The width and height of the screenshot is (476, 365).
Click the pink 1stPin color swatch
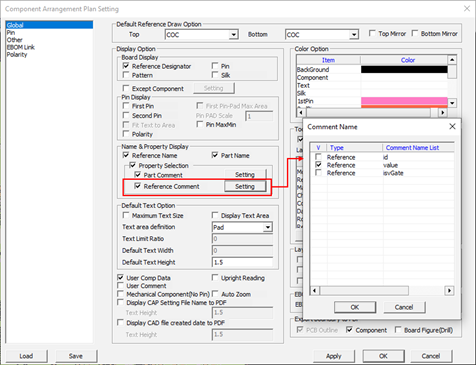click(404, 101)
